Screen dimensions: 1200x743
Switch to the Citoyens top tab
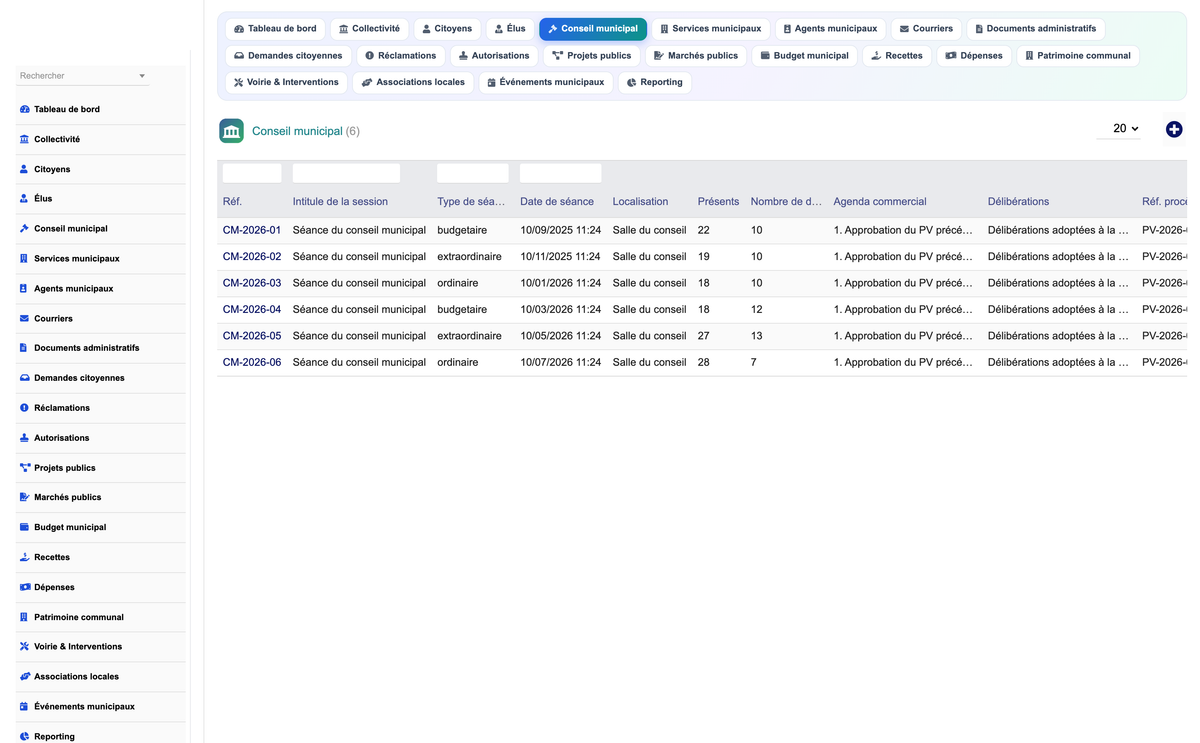pyautogui.click(x=447, y=29)
